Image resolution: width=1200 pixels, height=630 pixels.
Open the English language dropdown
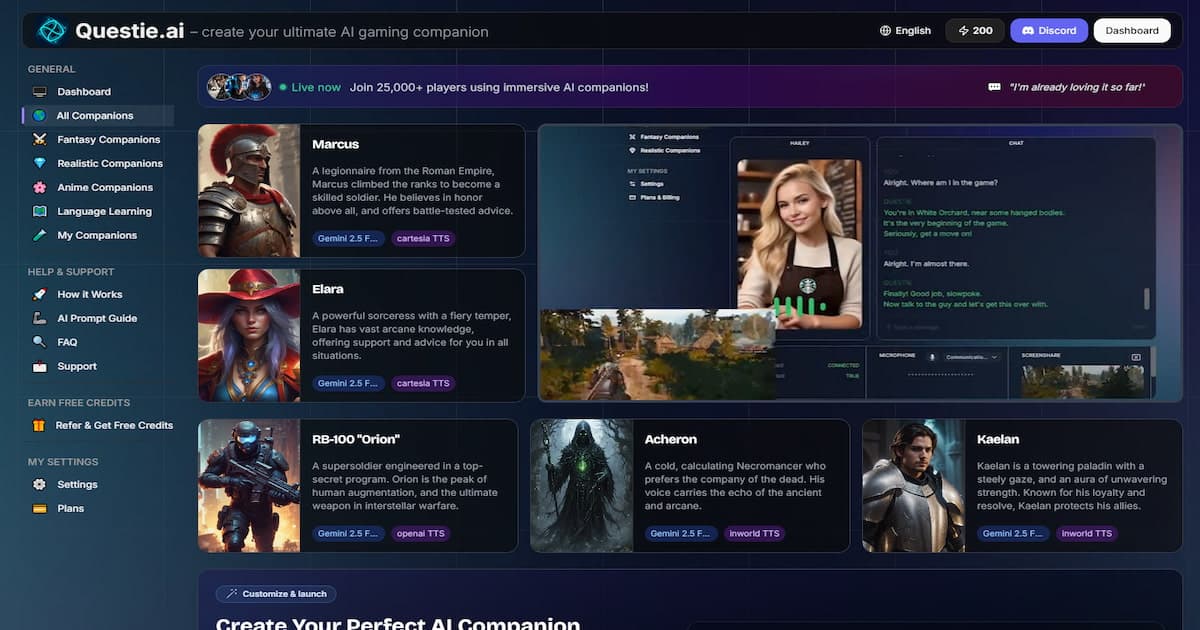tap(905, 31)
